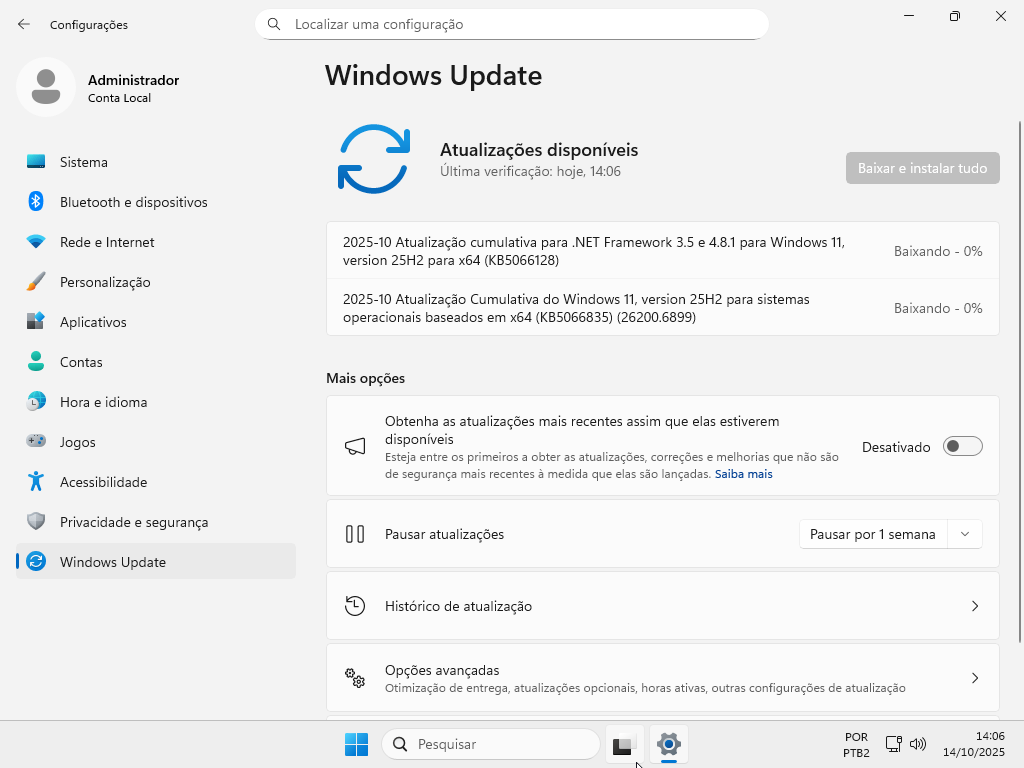Open Histórico de atualização row

[x=663, y=606]
